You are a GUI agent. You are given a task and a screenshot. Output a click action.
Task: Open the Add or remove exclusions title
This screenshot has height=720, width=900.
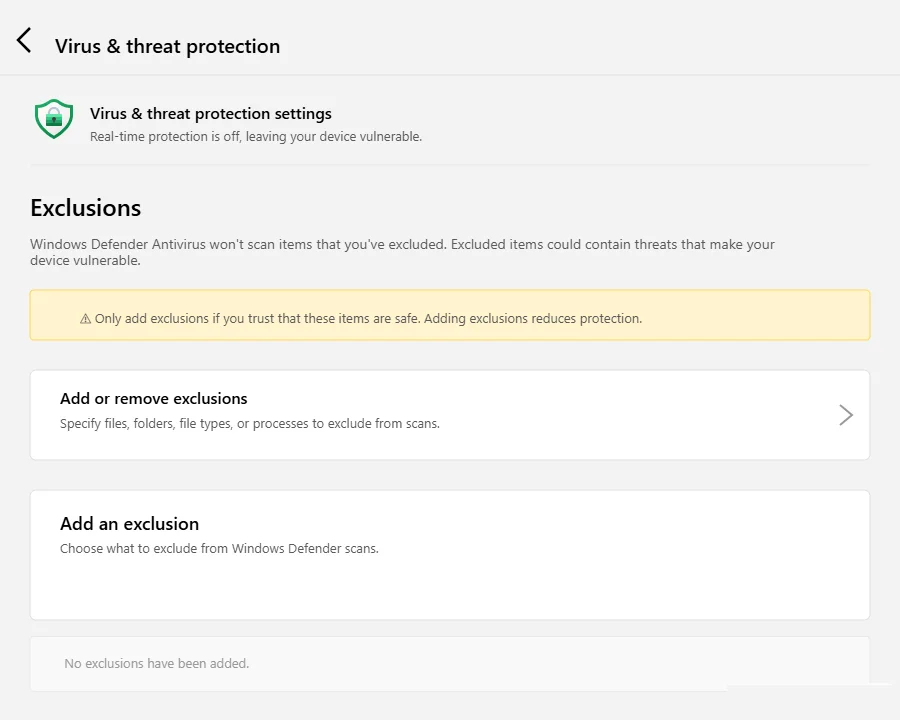point(153,399)
